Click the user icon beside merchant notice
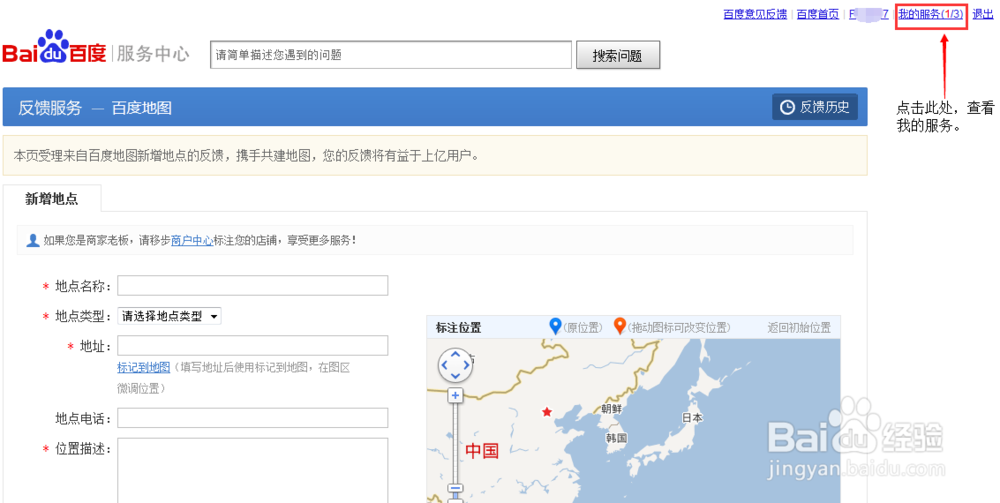Viewport: 1000px width, 503px height. (33, 240)
